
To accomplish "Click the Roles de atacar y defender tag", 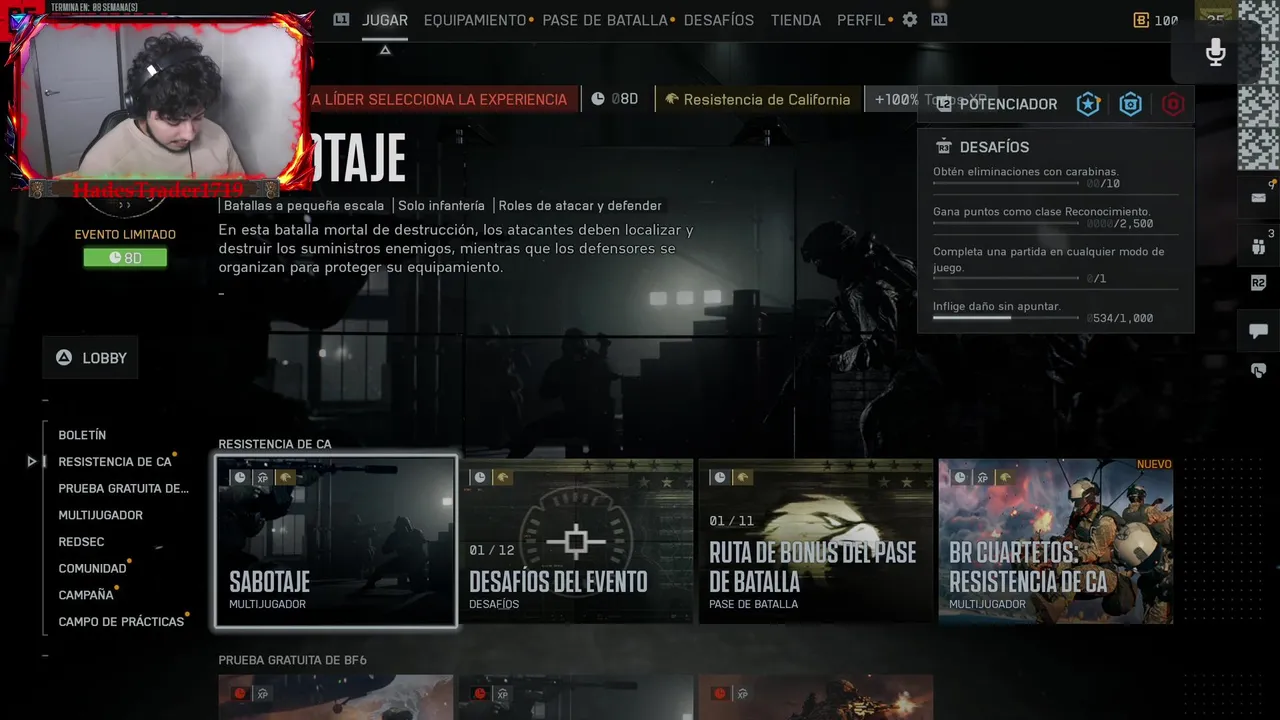I will pyautogui.click(x=580, y=206).
